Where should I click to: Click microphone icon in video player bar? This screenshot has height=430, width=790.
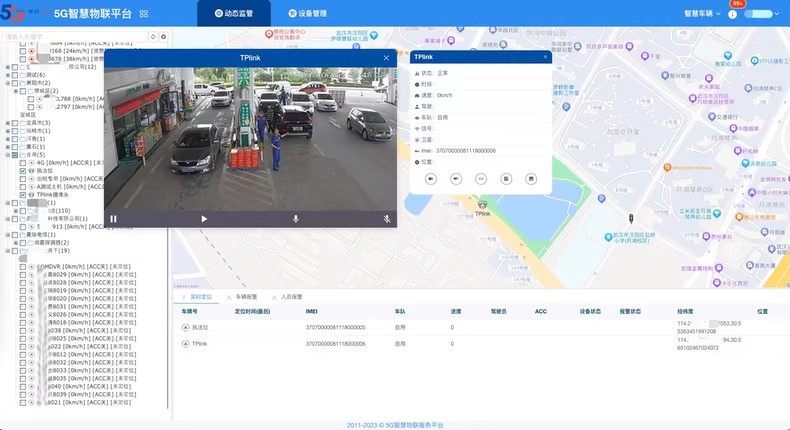click(x=295, y=219)
